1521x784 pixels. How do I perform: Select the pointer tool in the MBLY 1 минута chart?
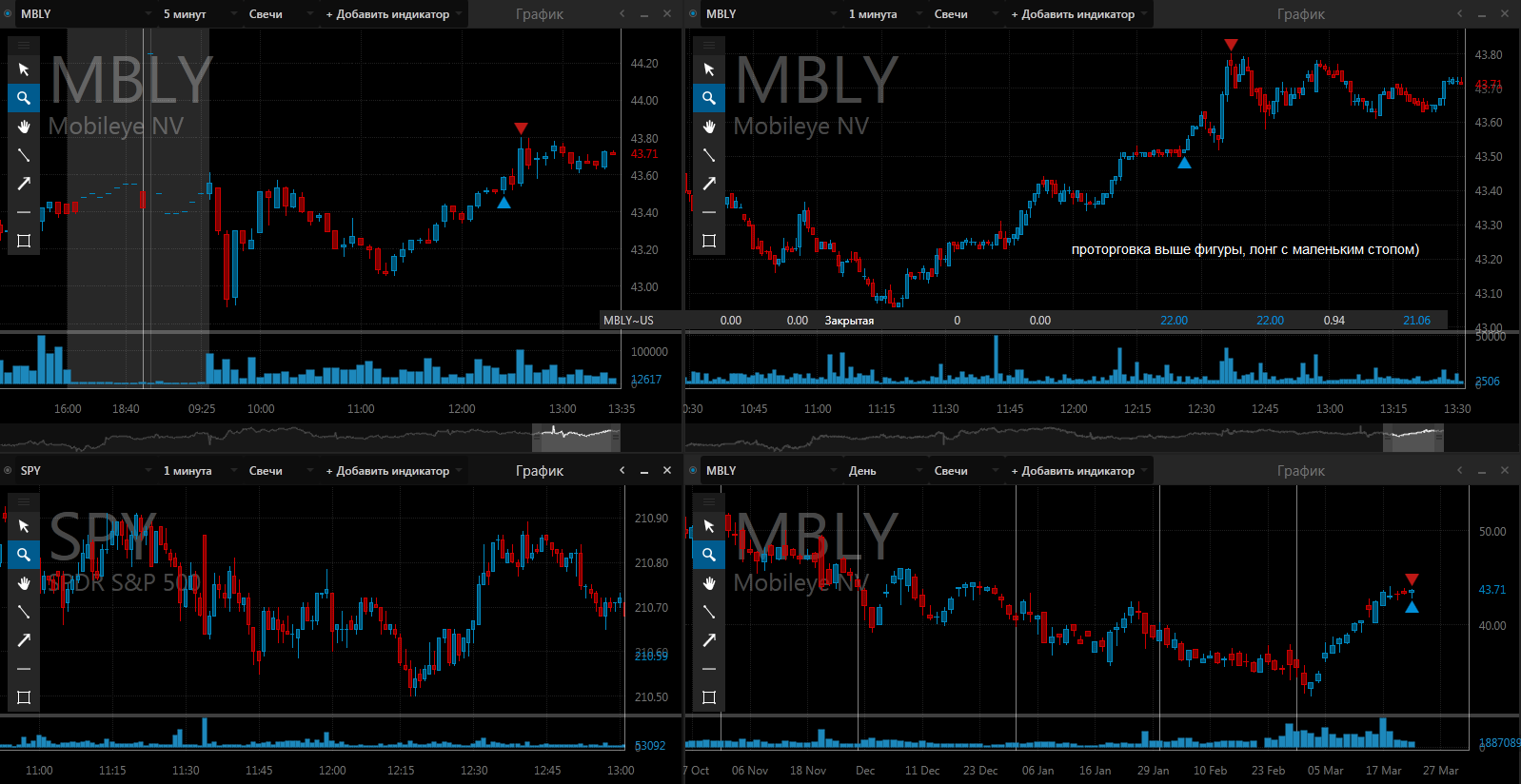709,69
